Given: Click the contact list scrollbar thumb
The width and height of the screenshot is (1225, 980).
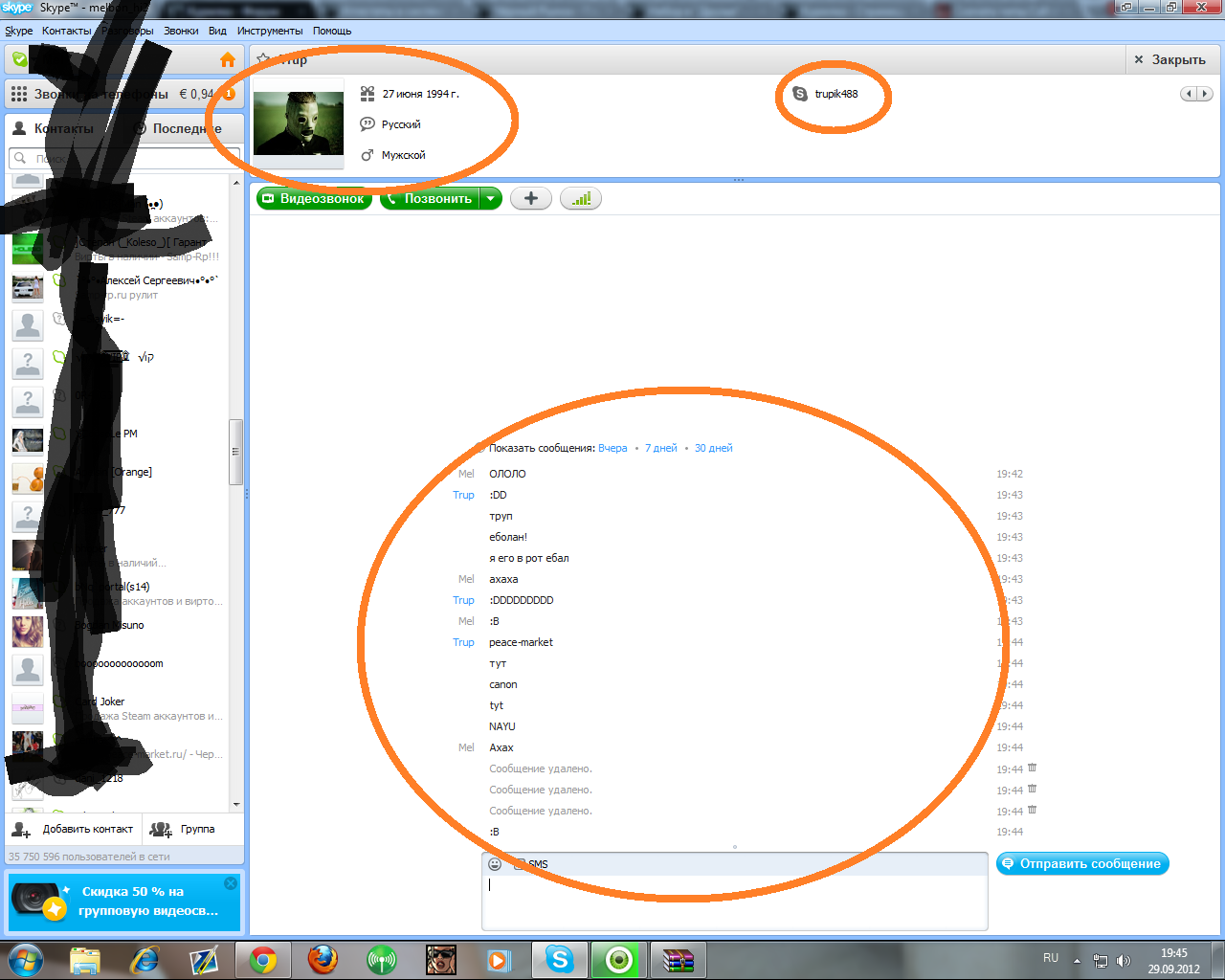Looking at the screenshot, I should click(x=235, y=452).
